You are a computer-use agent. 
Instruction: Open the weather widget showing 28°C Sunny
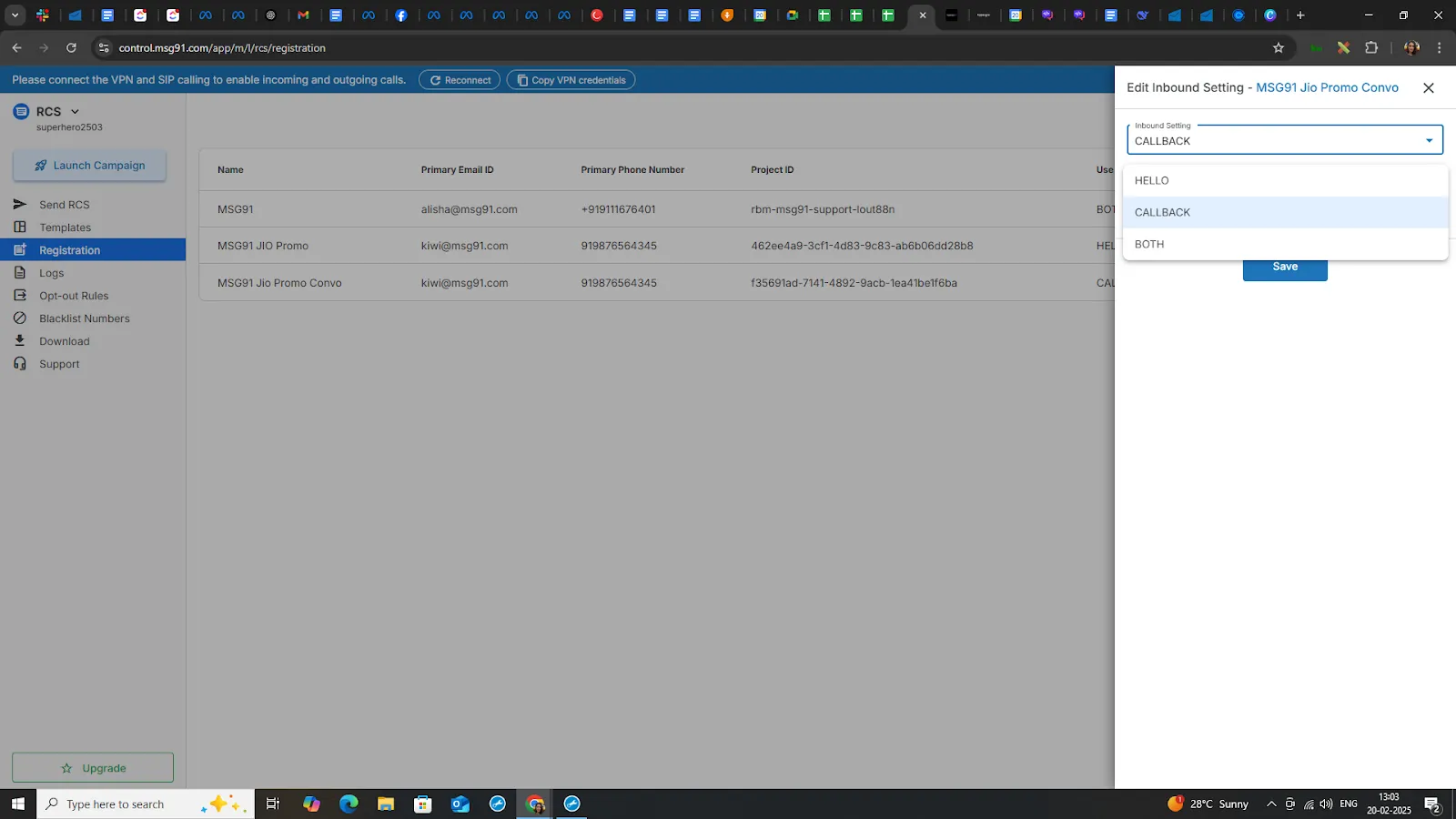click(x=1208, y=804)
